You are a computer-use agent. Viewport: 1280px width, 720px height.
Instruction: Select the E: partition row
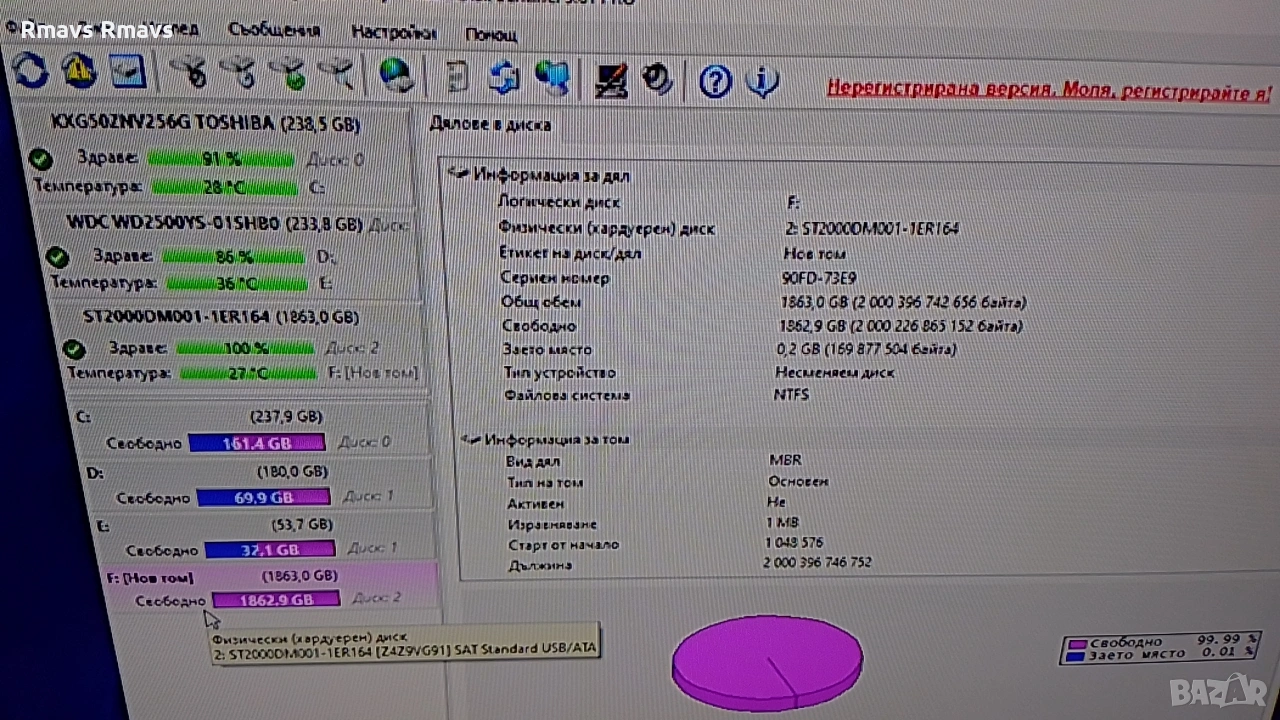264,538
